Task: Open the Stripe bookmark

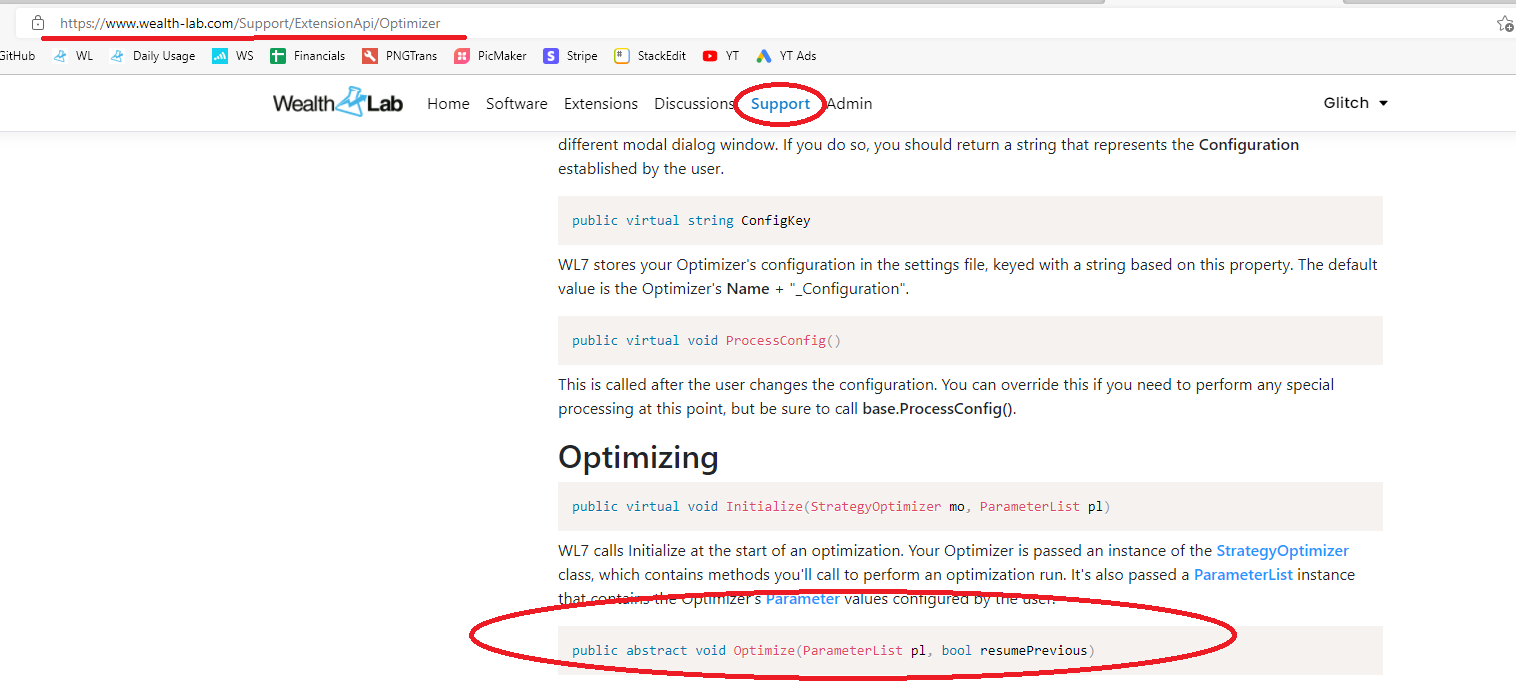Action: click(x=570, y=56)
